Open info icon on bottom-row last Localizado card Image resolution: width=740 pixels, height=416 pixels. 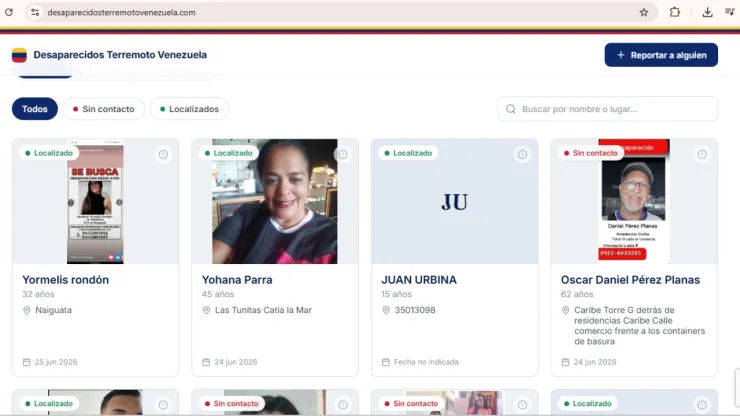(702, 405)
